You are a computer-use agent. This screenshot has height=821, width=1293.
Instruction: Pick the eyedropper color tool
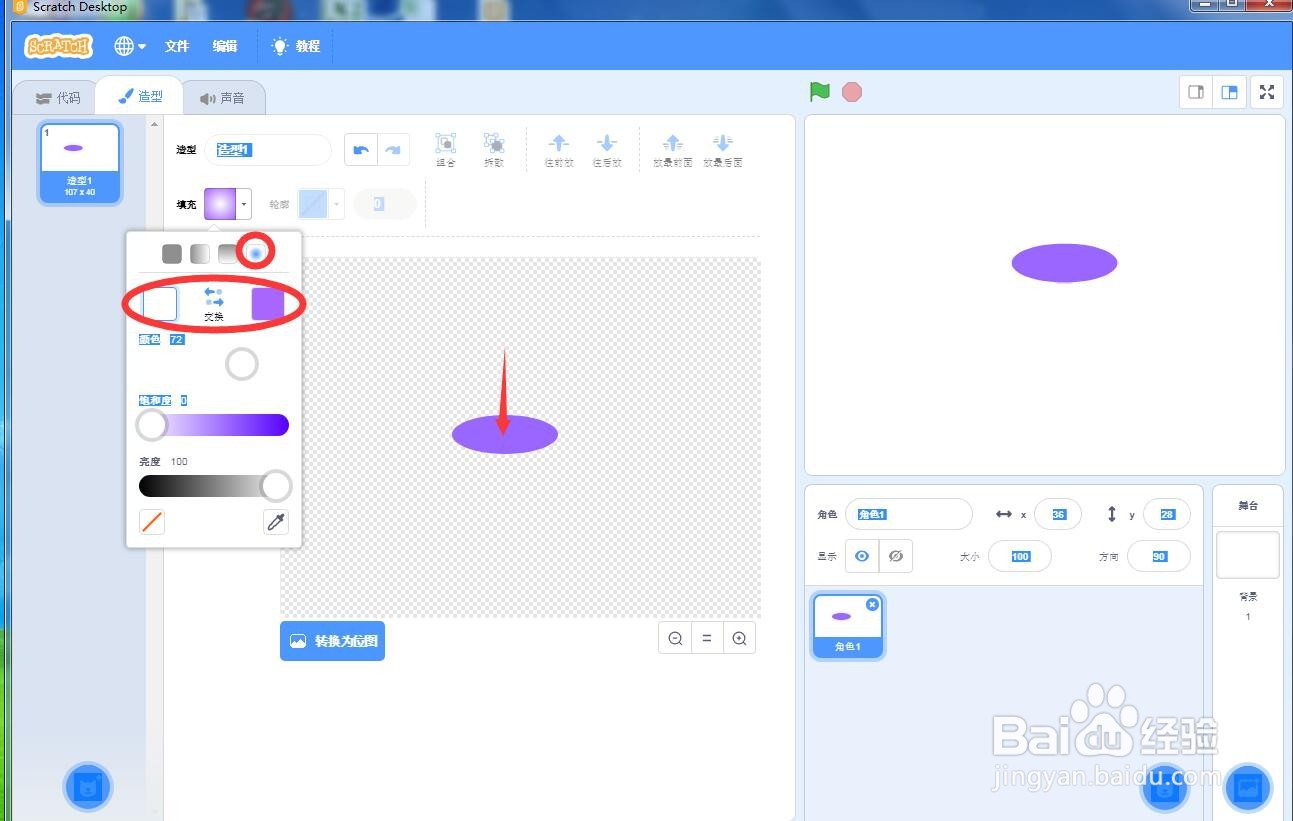pos(276,521)
